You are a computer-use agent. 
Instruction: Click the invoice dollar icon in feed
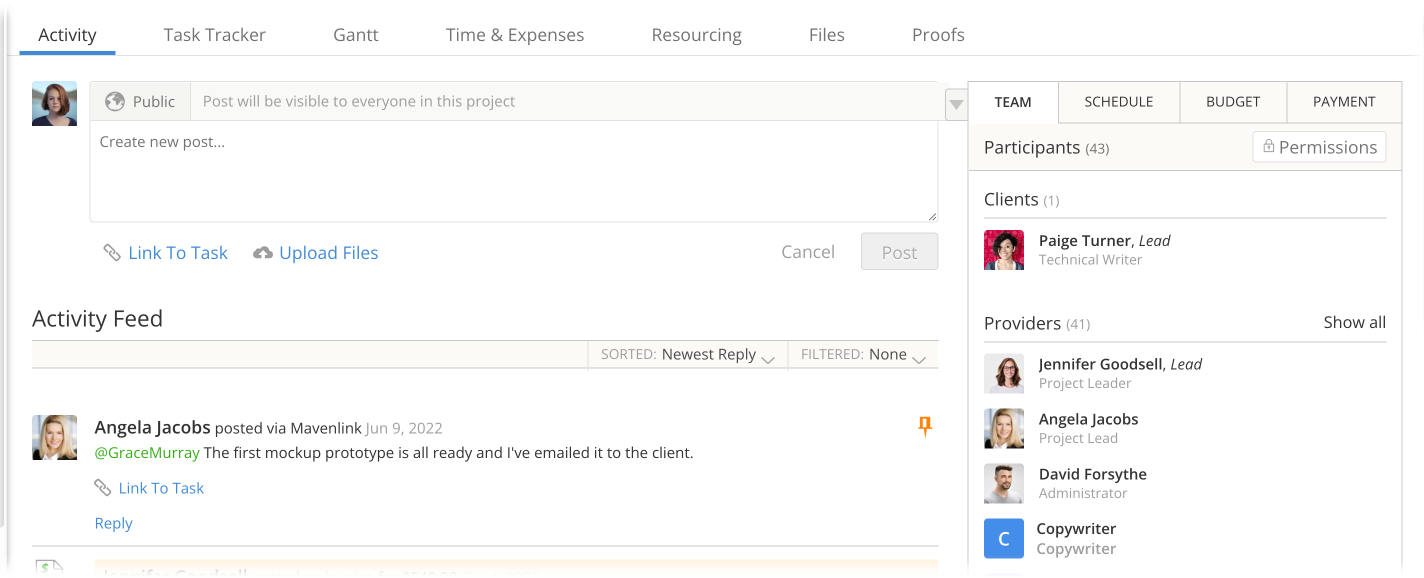(x=49, y=569)
